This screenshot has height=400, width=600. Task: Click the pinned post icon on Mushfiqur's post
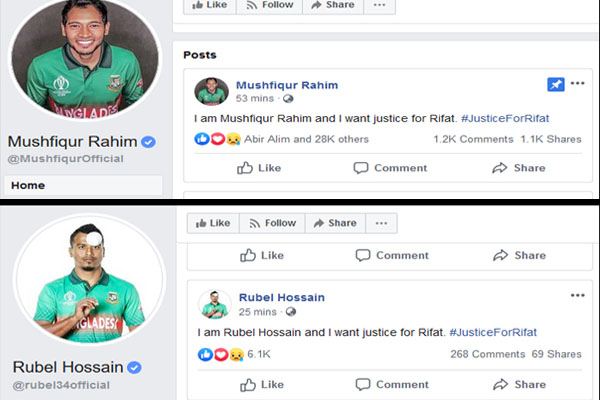556,85
